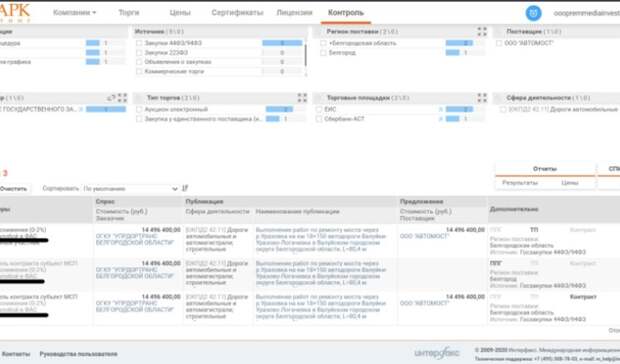
Task: Open the Сертификаты tab
Action: coord(237,13)
